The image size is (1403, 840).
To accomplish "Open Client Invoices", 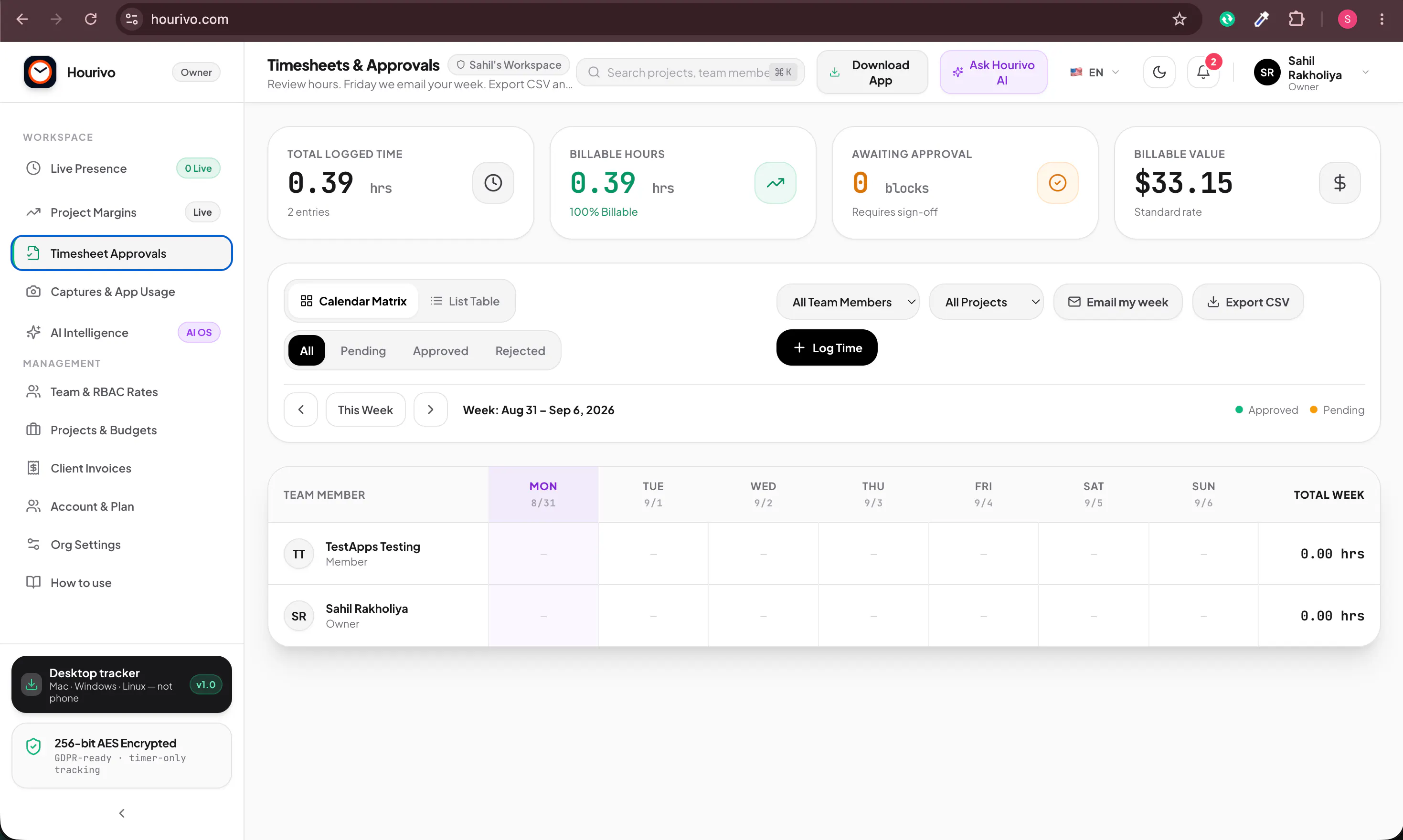I will [x=122, y=468].
